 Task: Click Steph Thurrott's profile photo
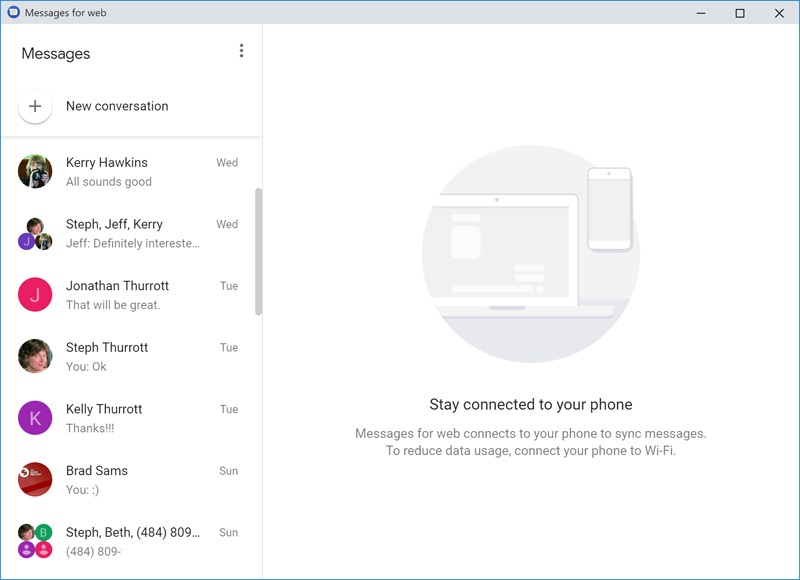35,356
